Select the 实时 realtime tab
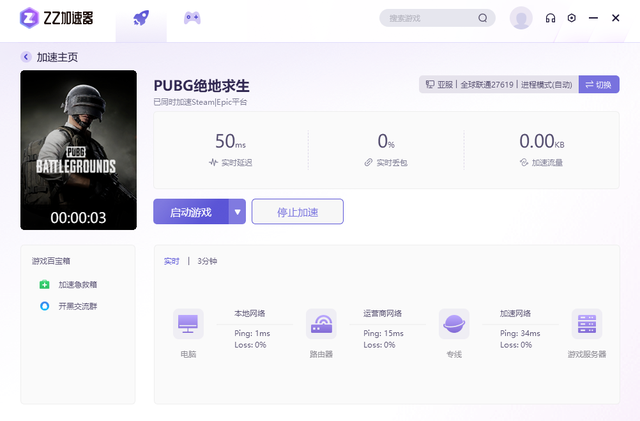The height and width of the screenshot is (421, 640). (x=171, y=261)
